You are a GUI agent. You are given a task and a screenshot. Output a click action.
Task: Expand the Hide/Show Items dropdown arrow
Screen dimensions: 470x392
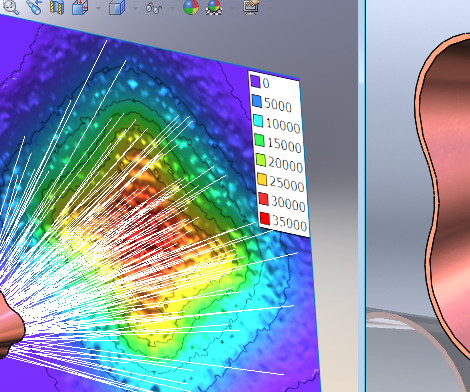[x=172, y=8]
